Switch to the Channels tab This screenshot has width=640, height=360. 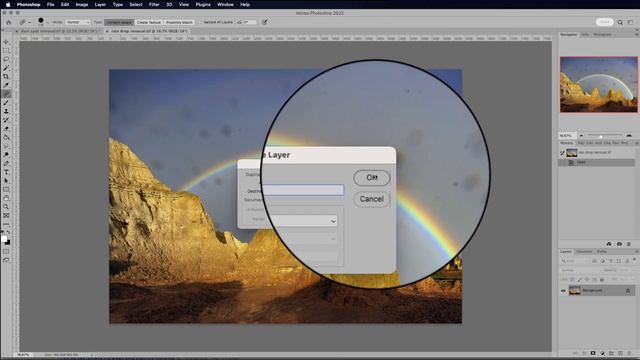pos(584,251)
